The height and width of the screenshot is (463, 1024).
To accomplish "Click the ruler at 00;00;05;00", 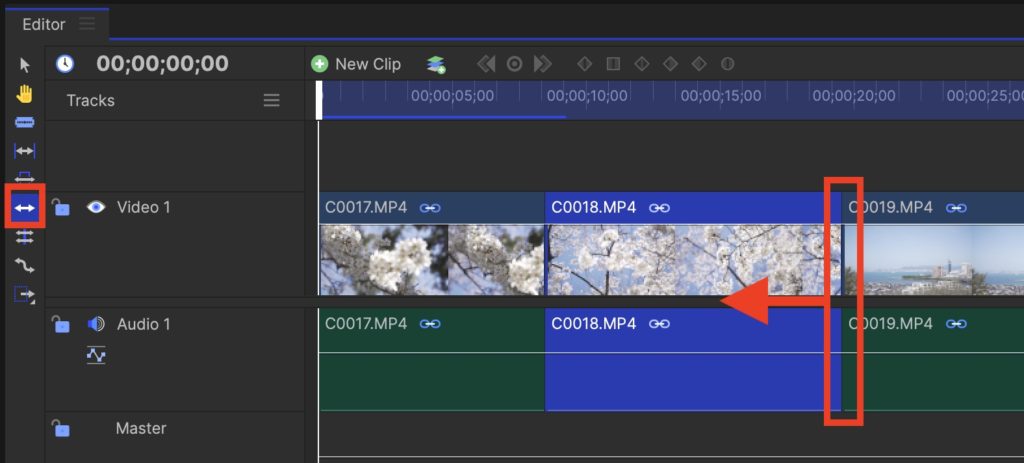I will (x=453, y=96).
